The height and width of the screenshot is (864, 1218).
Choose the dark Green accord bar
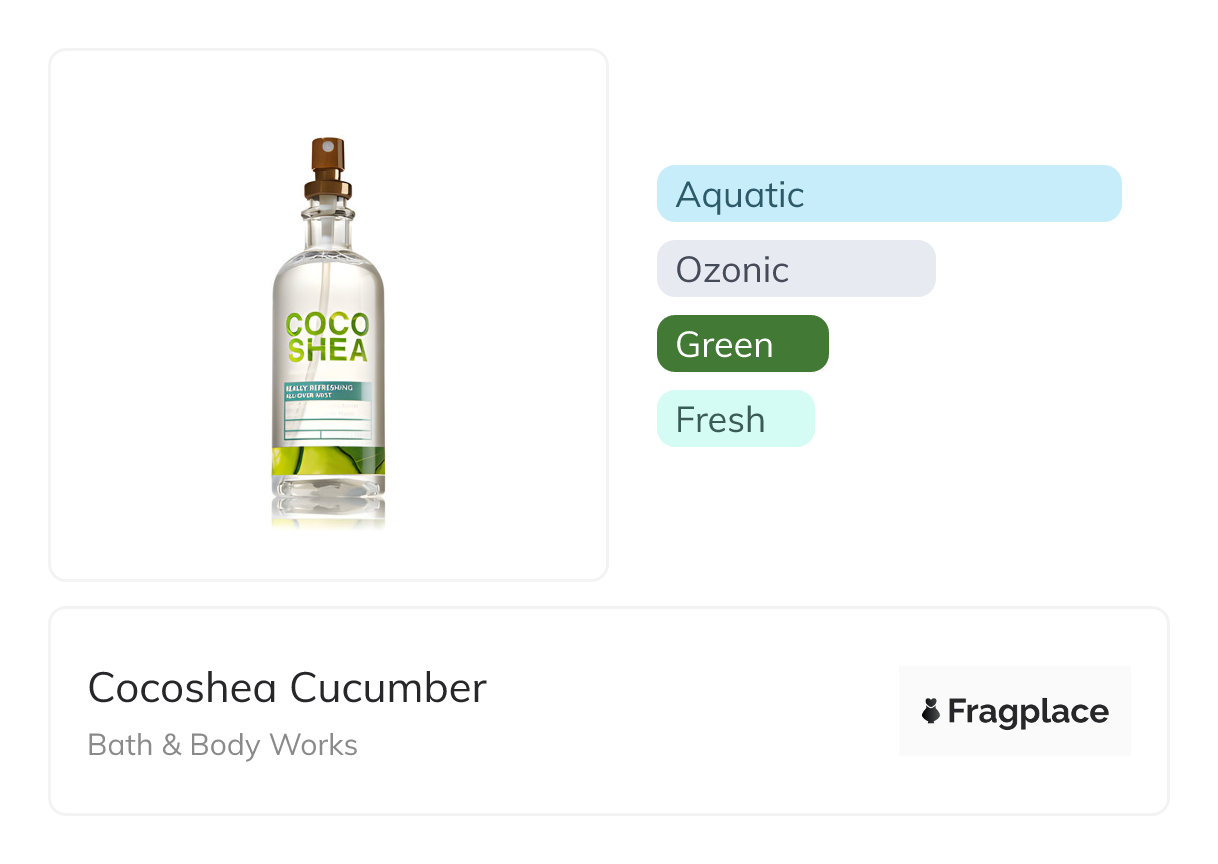(742, 344)
